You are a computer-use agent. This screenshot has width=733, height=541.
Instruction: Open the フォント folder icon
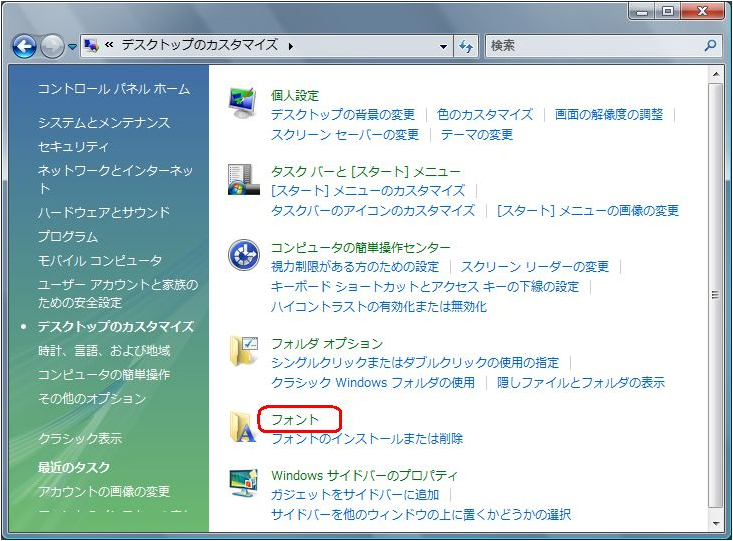click(243, 426)
